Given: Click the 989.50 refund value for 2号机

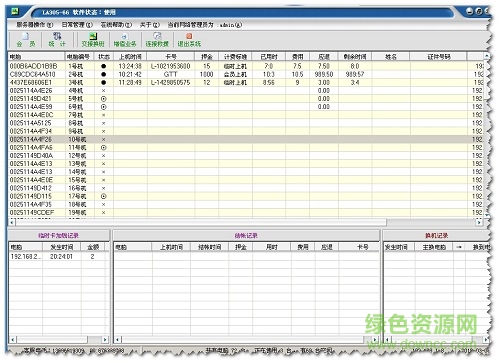Looking at the screenshot, I should [x=323, y=74].
